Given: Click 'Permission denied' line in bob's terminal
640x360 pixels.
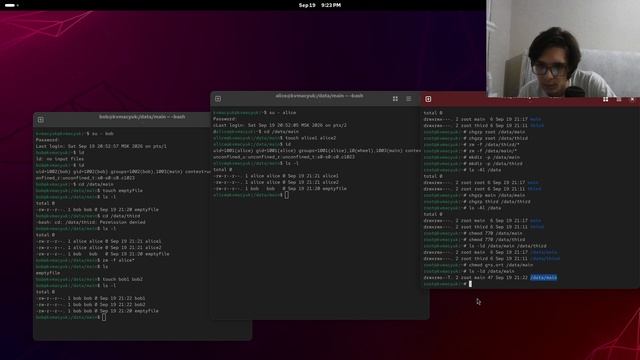Looking at the screenshot, I should [x=91, y=222].
